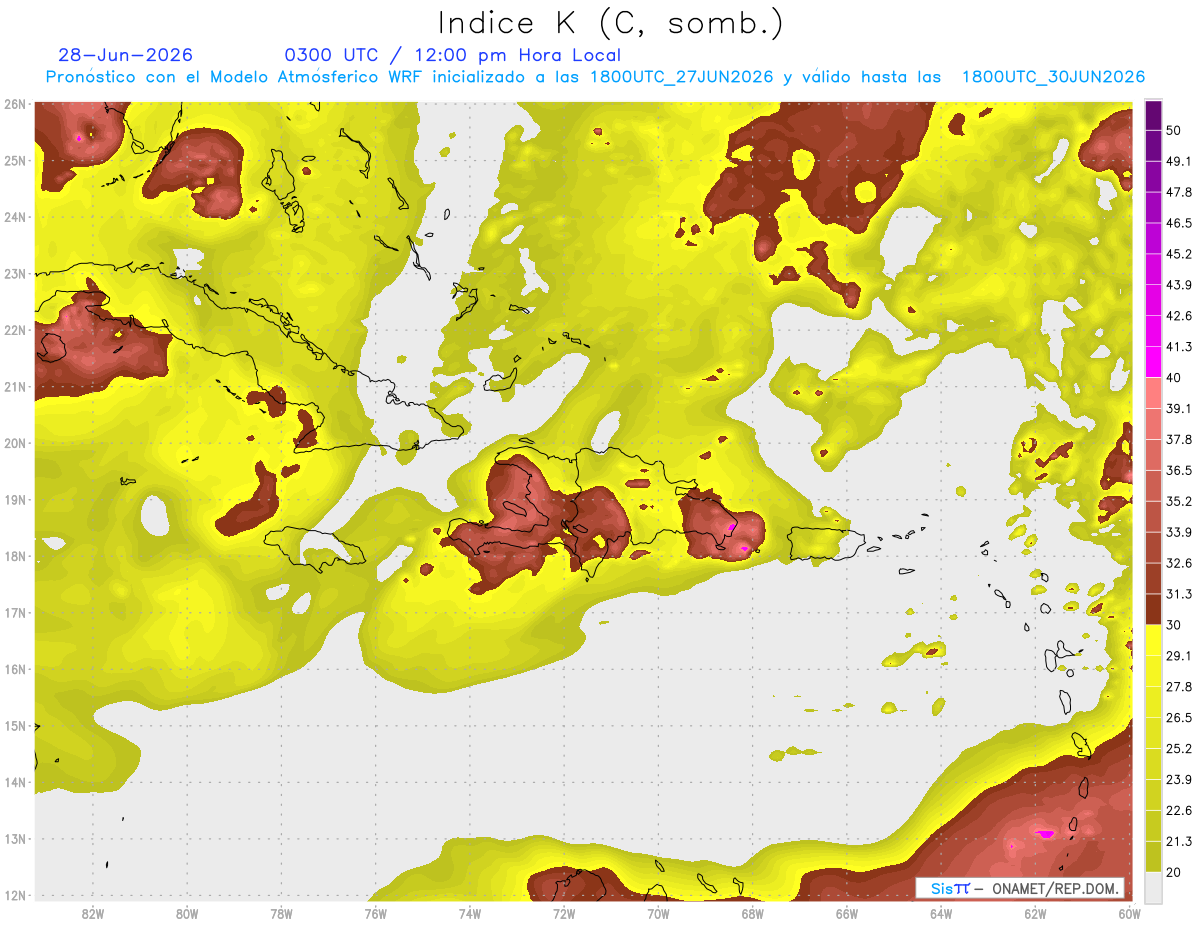
Task: Click the colorbar label "23.9"
Action: point(1178,779)
